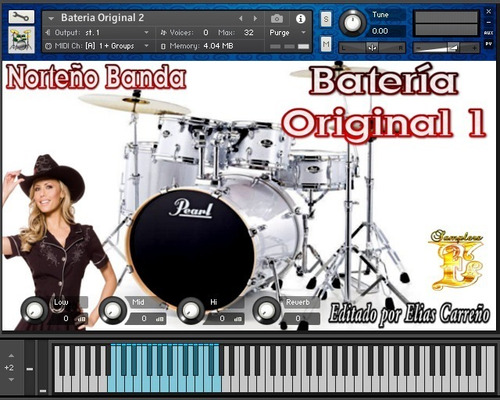Viewport: 500px width, 400px height.
Task: Click the Pearl bass drum graphic
Action: pos(191,249)
